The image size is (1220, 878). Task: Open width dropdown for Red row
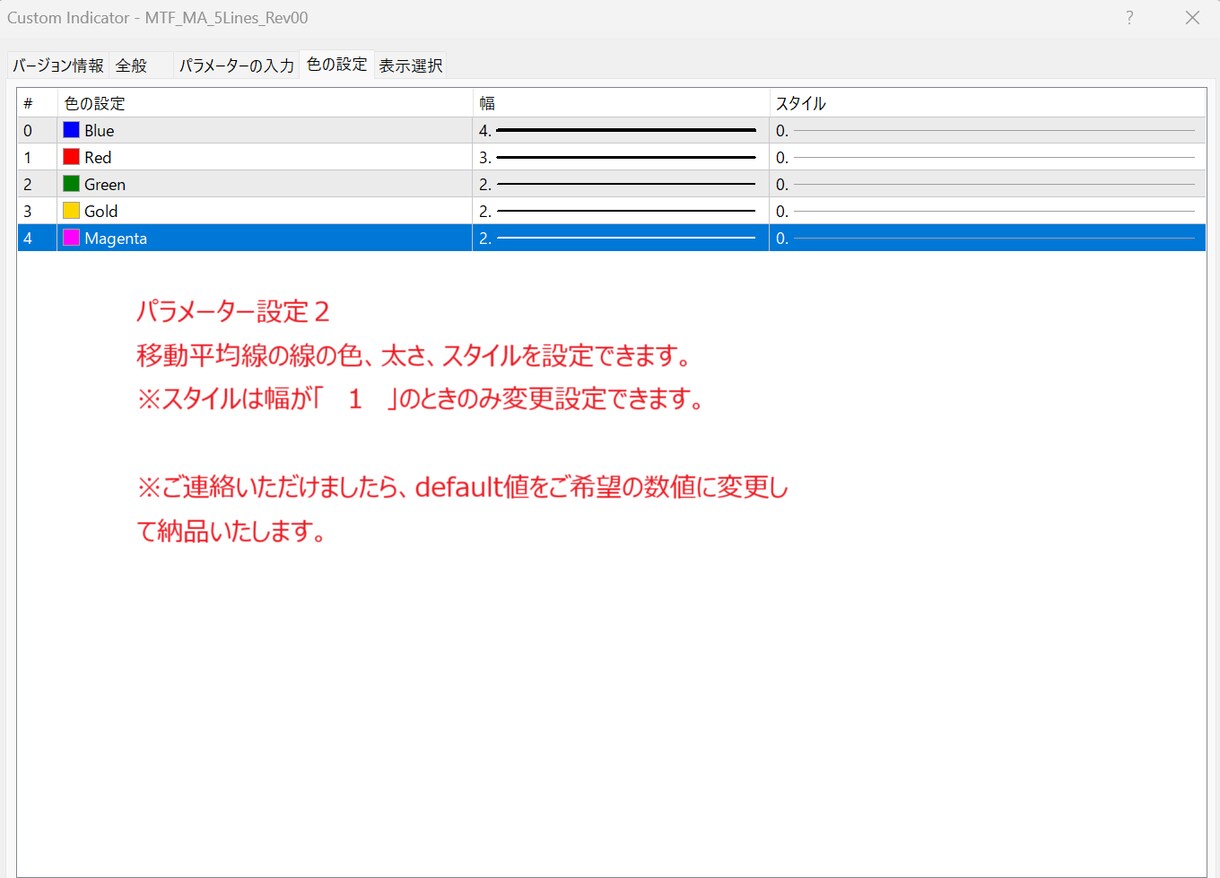pos(621,157)
